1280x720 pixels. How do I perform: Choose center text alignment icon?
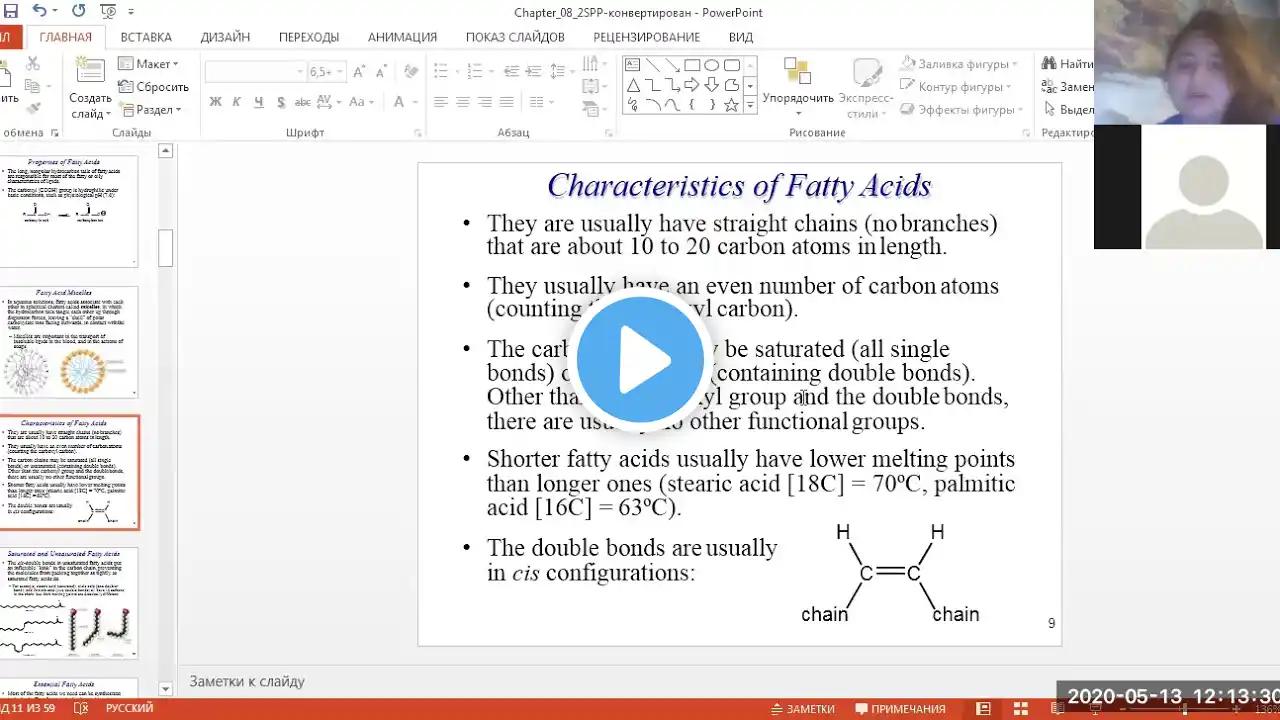tap(463, 102)
